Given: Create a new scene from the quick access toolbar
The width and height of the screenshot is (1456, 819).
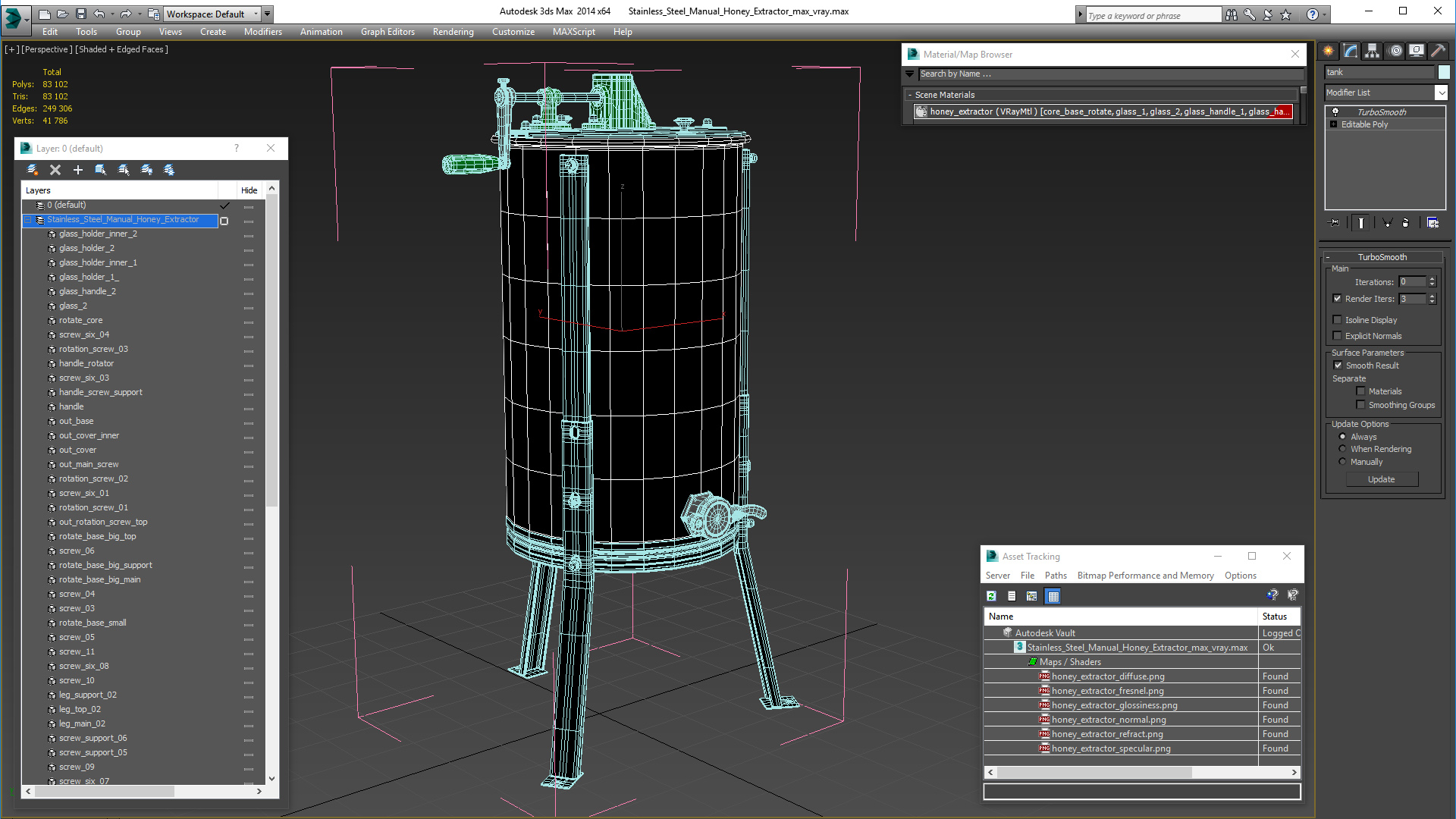Looking at the screenshot, I should (44, 14).
